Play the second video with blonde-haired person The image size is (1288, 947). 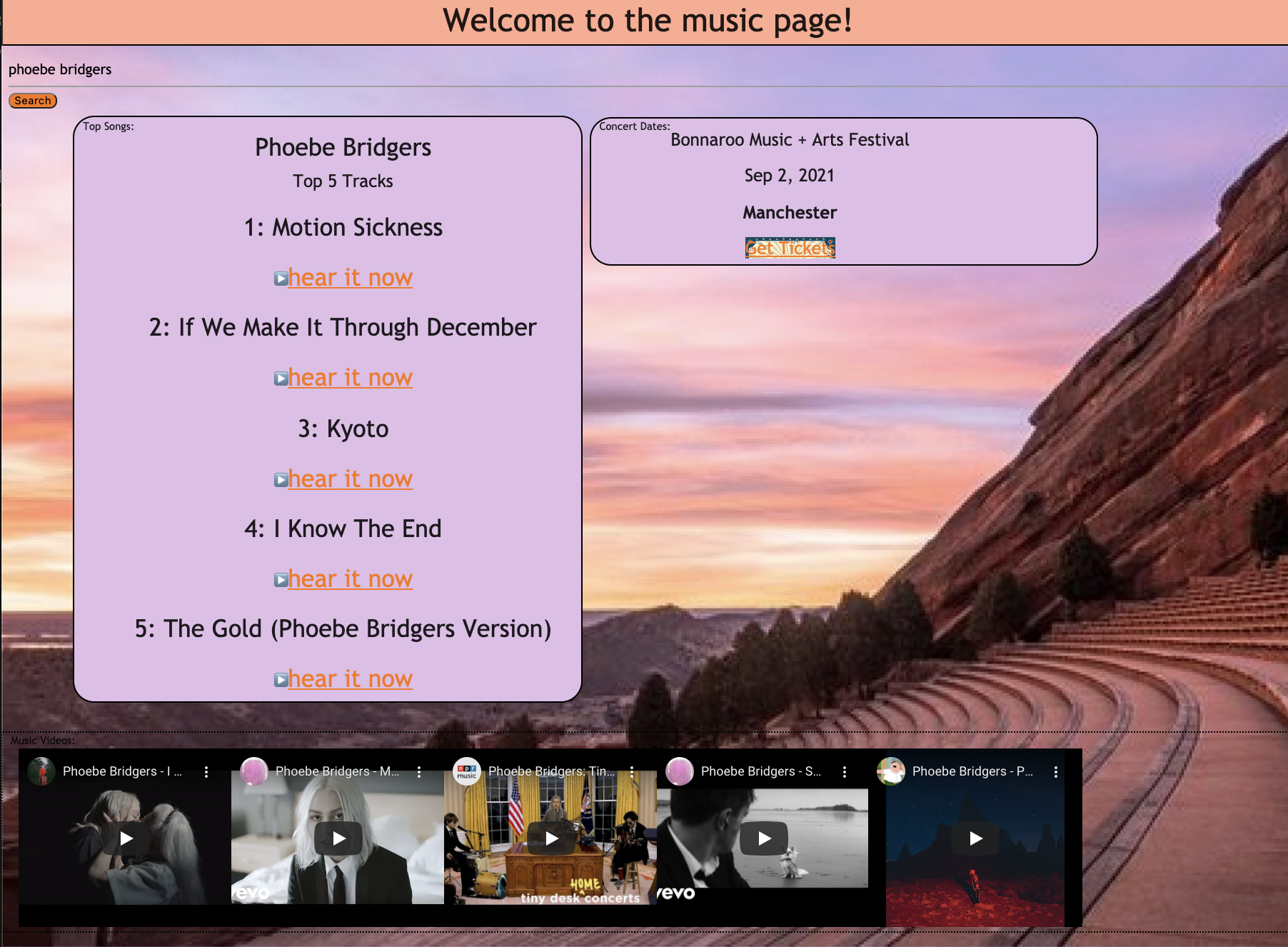(x=339, y=838)
